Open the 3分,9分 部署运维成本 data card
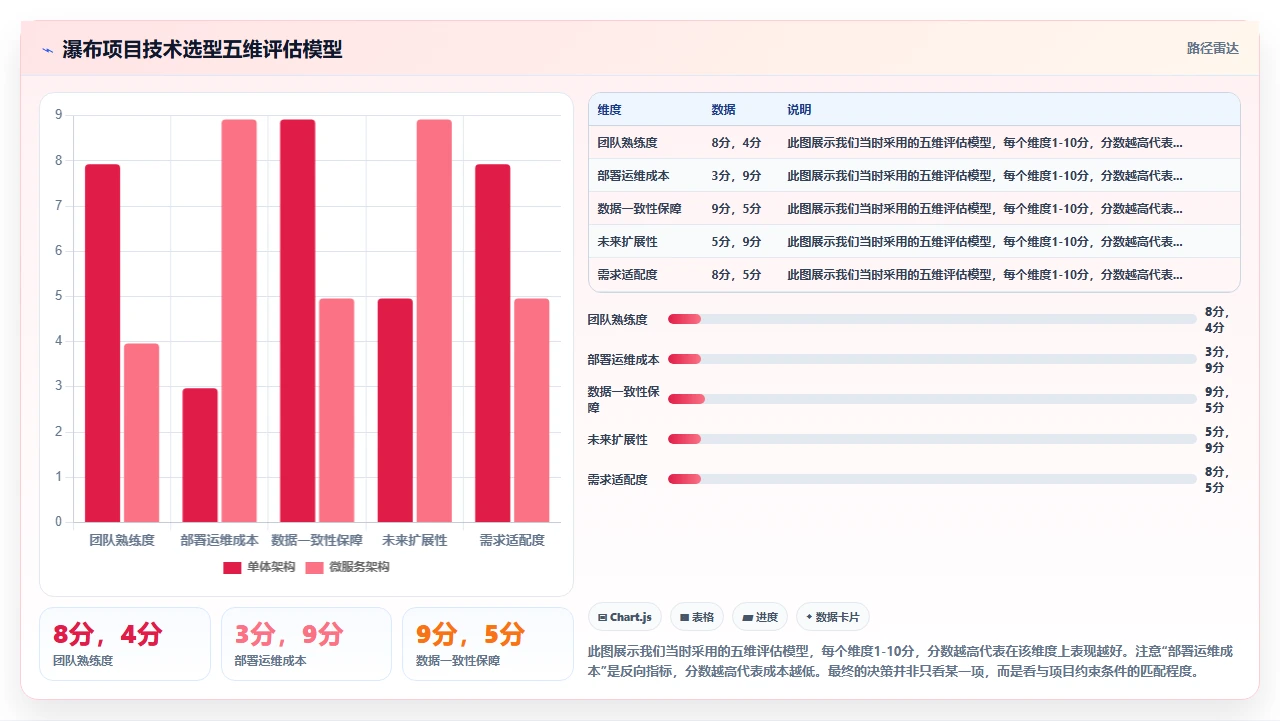This screenshot has width=1280, height=721. (306, 644)
